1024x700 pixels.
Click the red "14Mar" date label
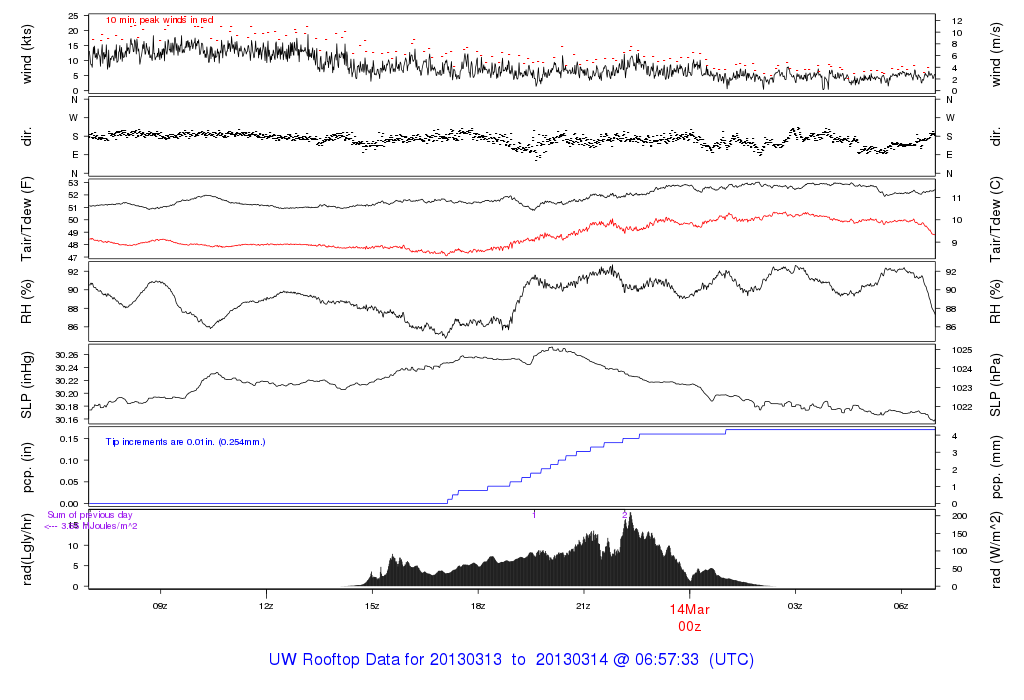[690, 610]
